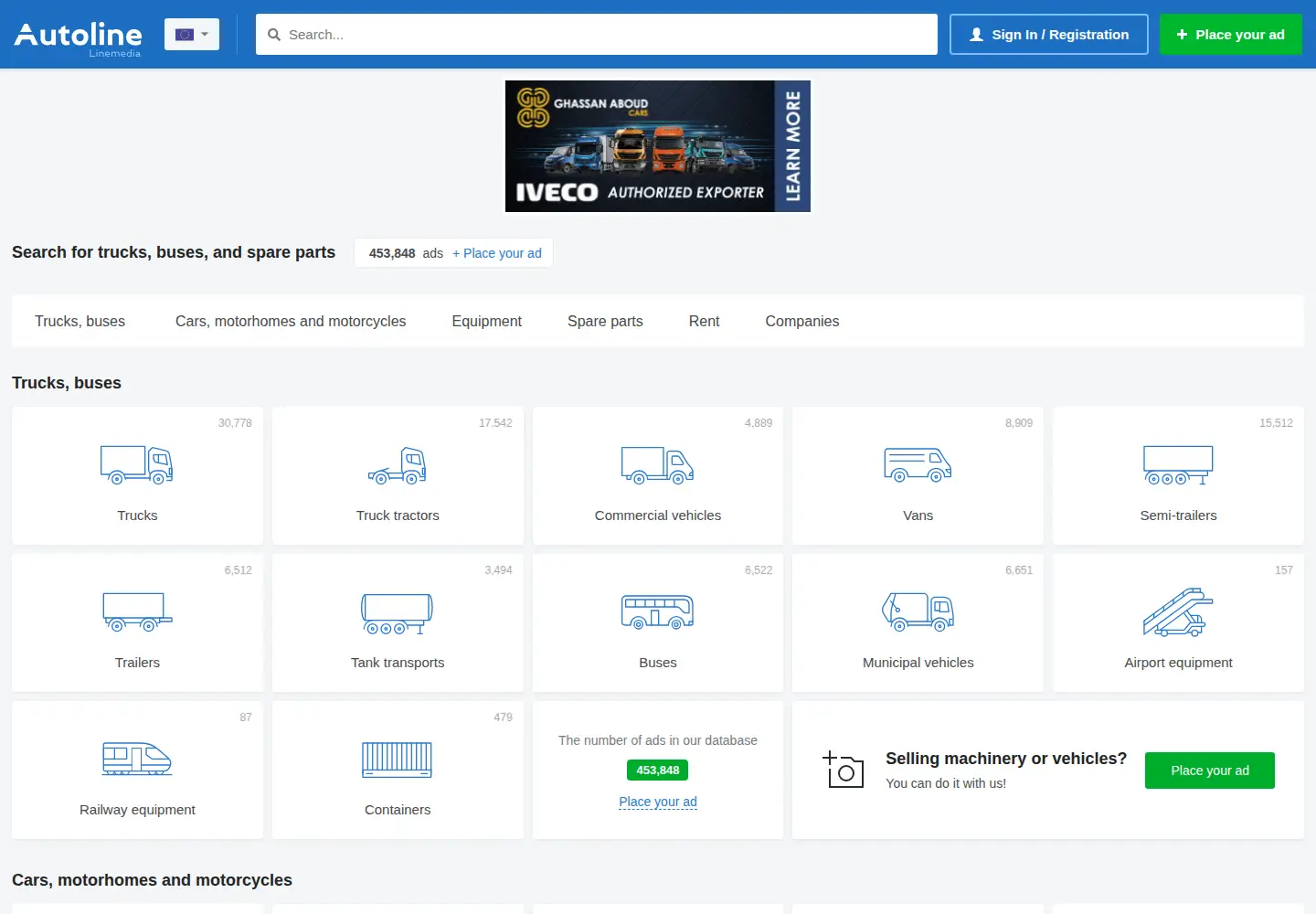Click the Commercial vehicles label
This screenshot has height=914, width=1316.
click(658, 515)
